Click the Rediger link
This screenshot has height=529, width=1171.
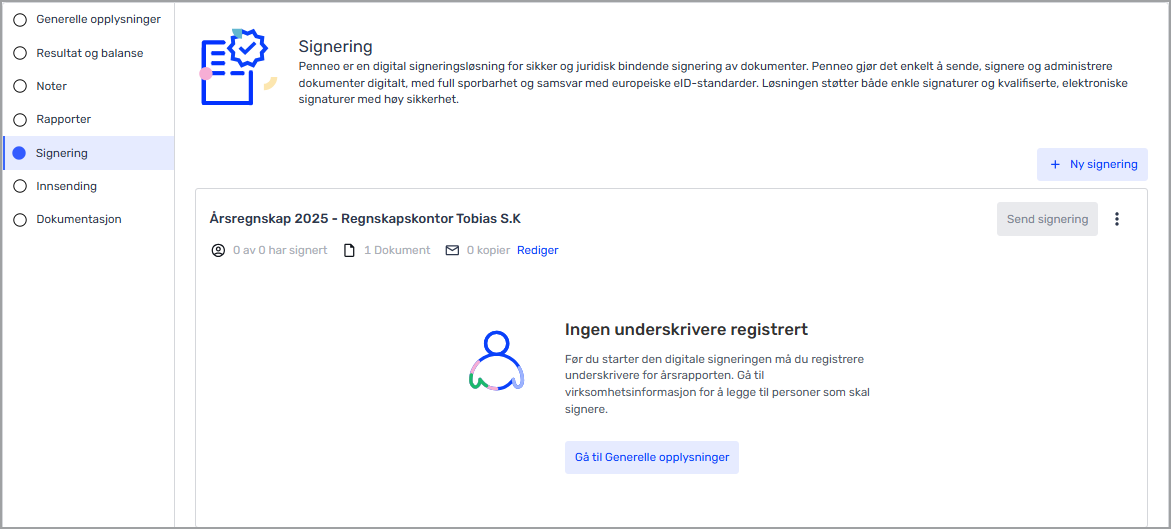click(x=538, y=250)
